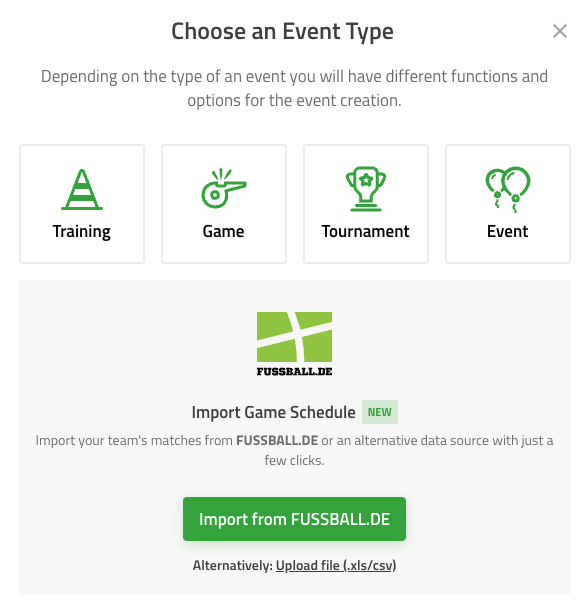Select the Training label text

click(x=82, y=232)
